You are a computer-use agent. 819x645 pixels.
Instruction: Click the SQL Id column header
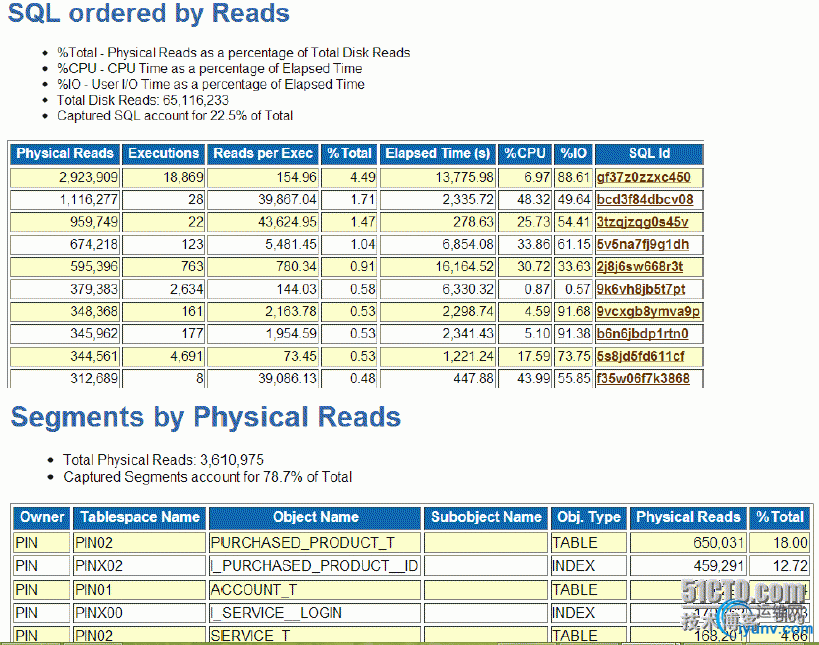(649, 154)
